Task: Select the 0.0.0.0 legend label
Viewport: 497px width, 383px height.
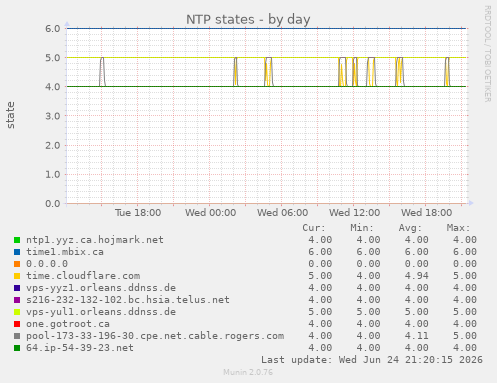Action: click(47, 264)
